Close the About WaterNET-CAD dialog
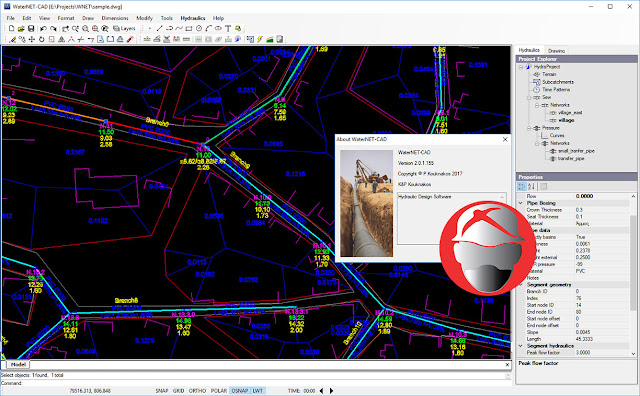The height and width of the screenshot is (396, 640). 505,139
